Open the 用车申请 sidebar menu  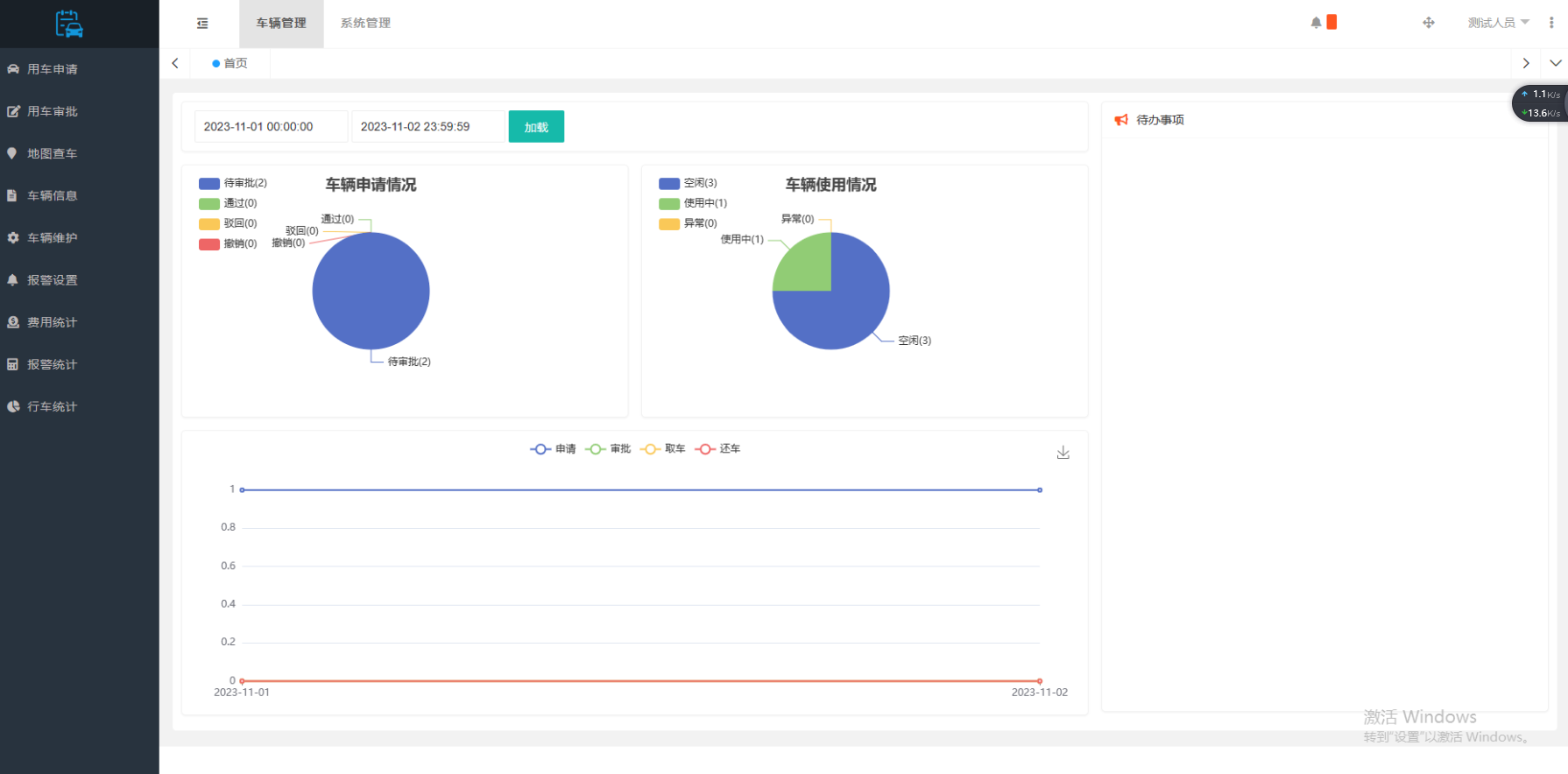[80, 69]
